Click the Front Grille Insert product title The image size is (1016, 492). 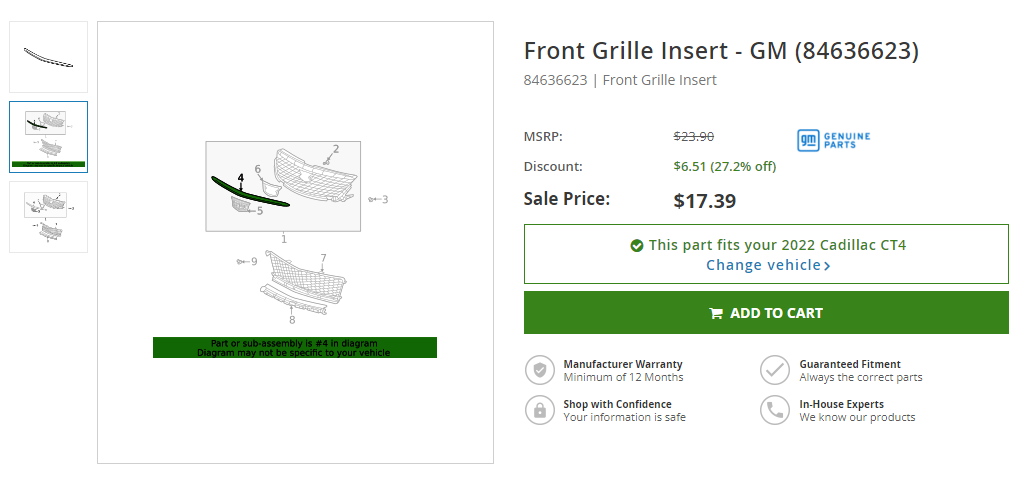[721, 51]
